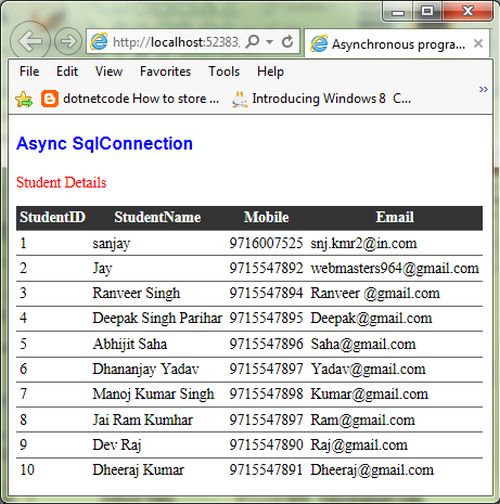The image size is (500, 504).
Task: Click the Email column header
Action: click(x=395, y=217)
